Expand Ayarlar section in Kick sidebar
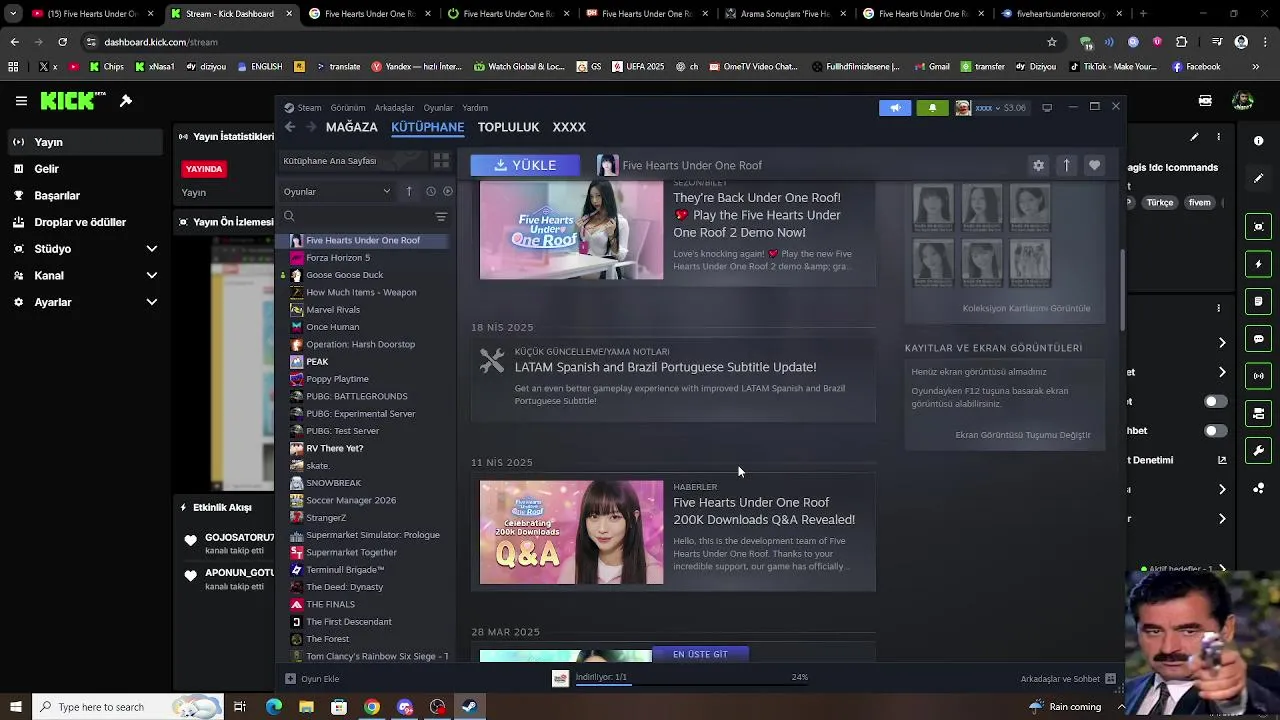The width and height of the screenshot is (1280, 720). click(152, 302)
